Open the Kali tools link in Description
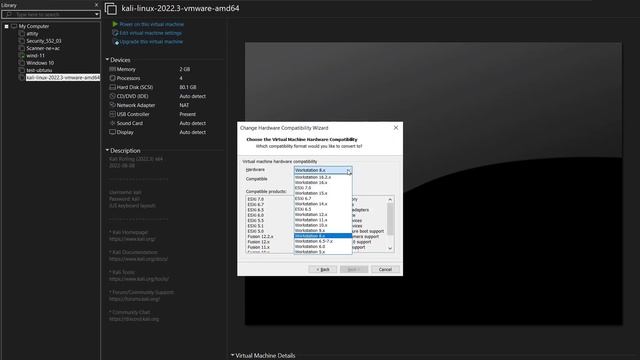The height and width of the screenshot is (360, 640). tap(139, 279)
